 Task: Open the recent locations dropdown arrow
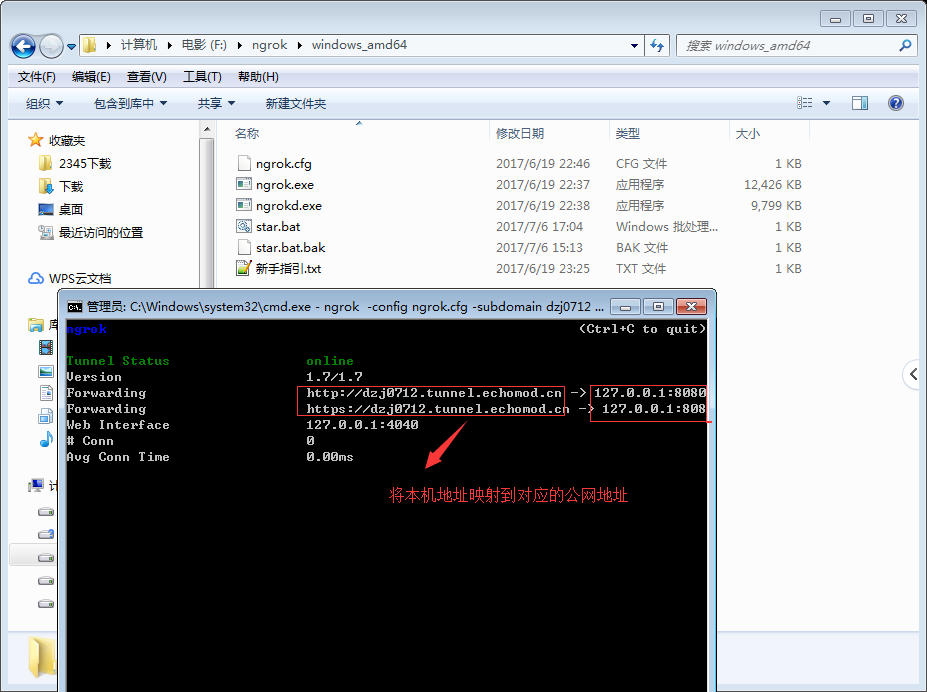[x=72, y=46]
